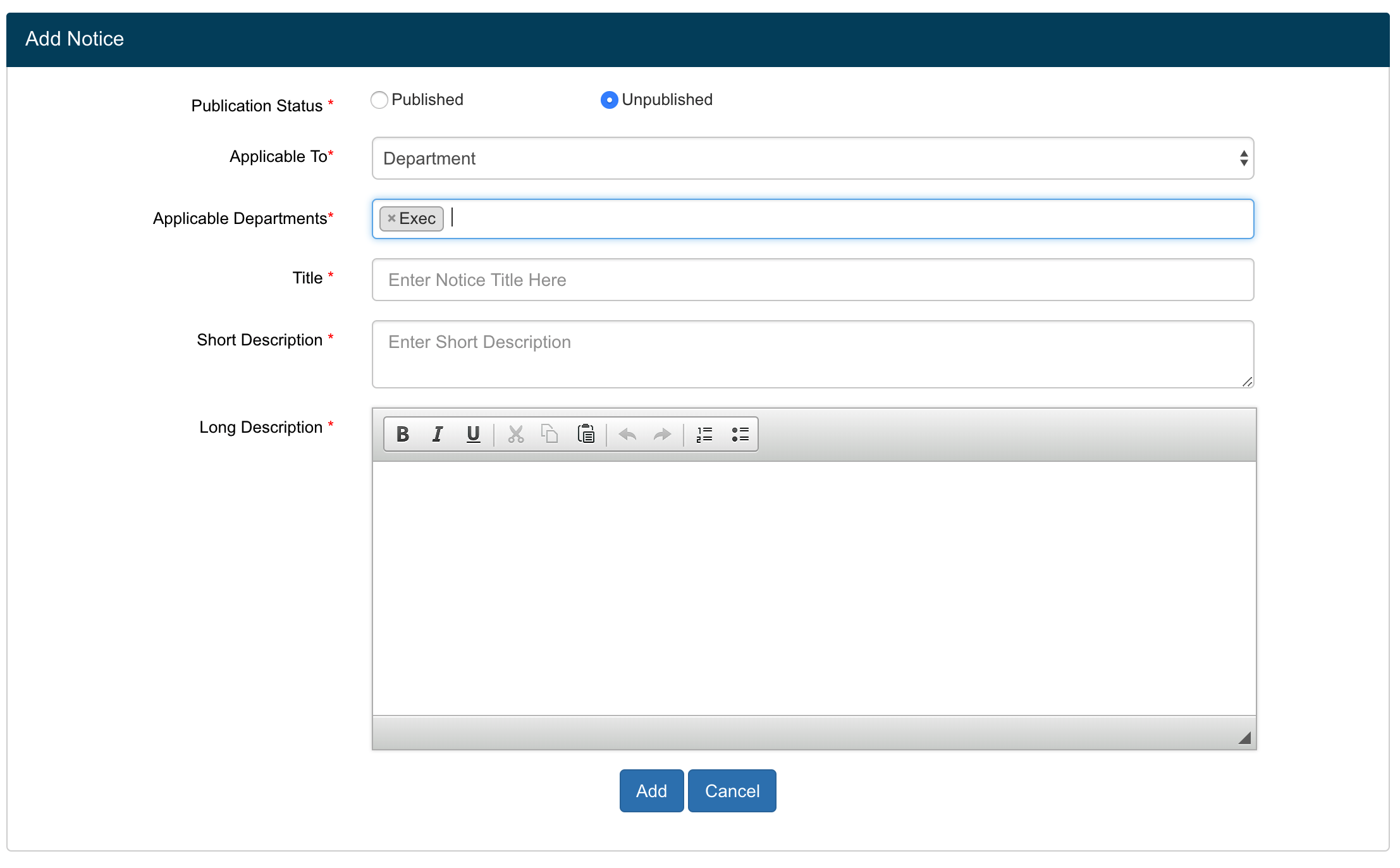Click the Notice Title input field
The image size is (1400, 868).
[x=813, y=280]
